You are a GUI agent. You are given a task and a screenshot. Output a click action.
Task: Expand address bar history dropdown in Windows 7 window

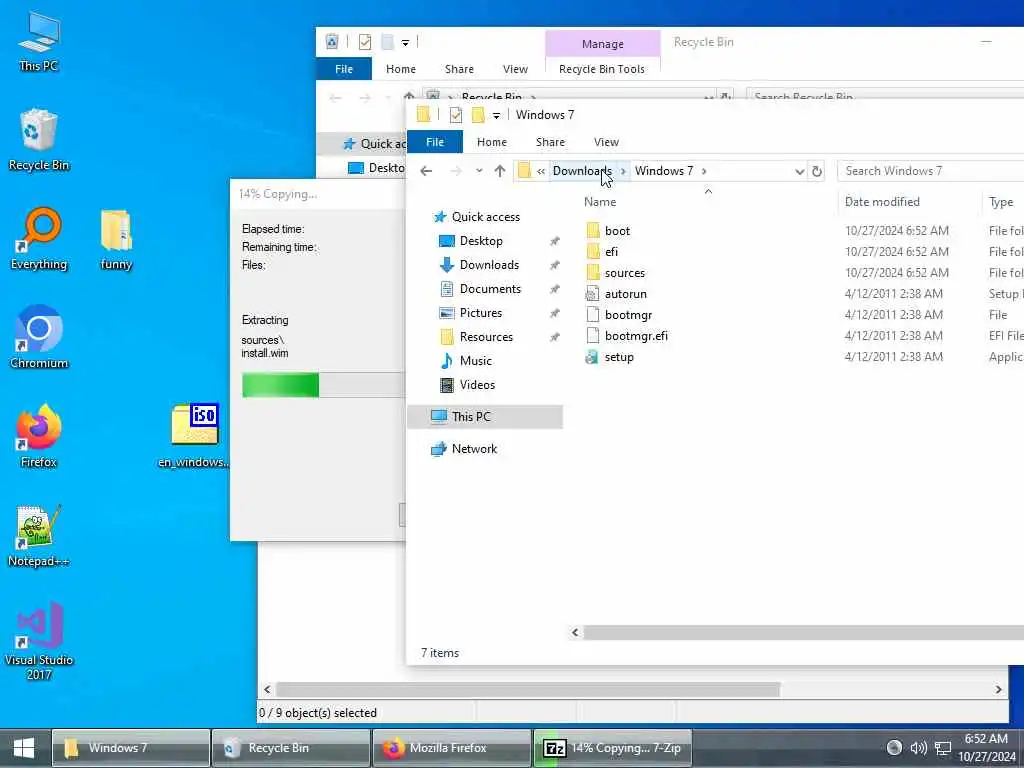coord(799,171)
